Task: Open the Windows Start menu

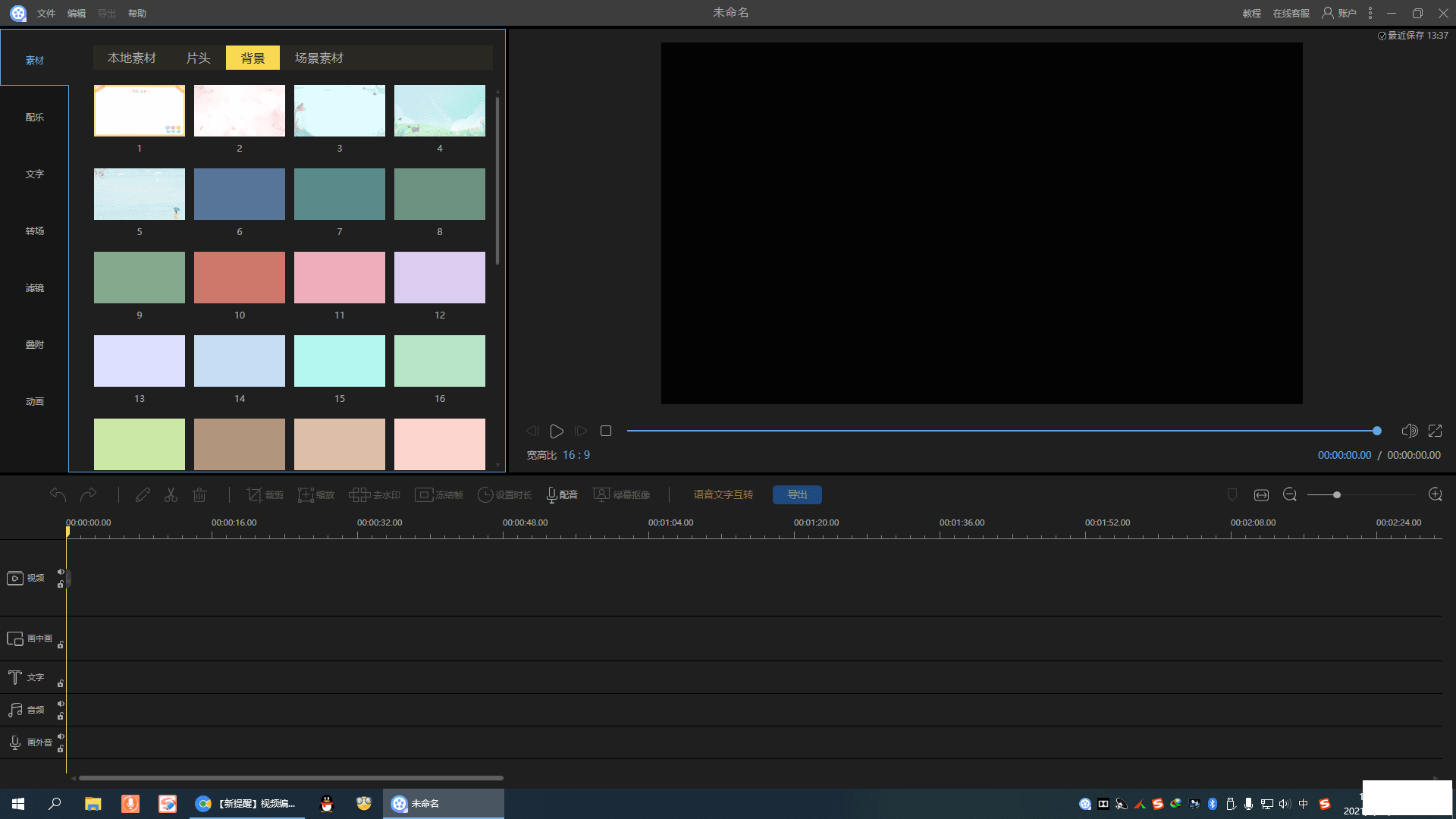Action: (18, 804)
